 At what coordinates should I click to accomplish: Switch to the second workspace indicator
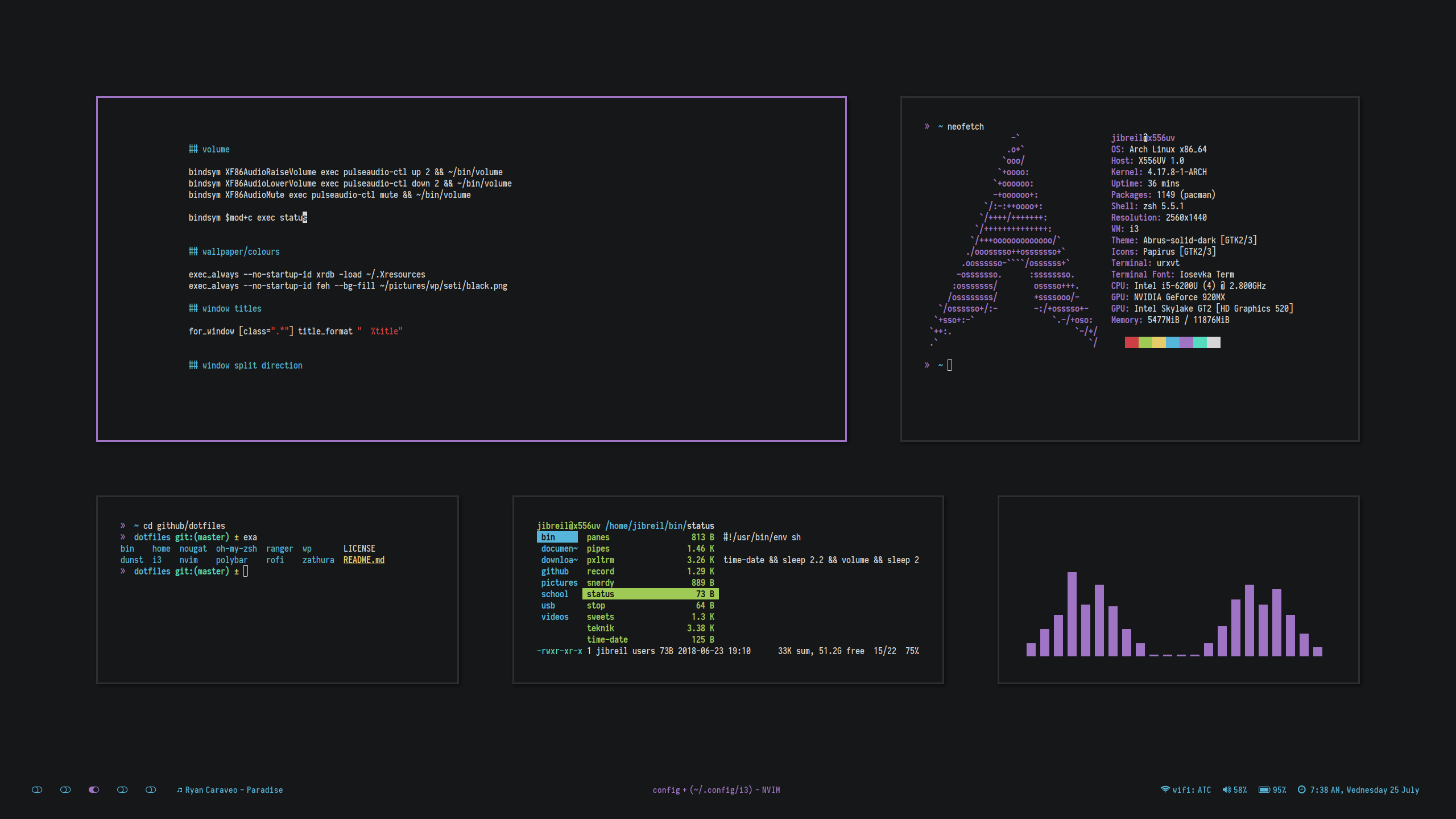[x=65, y=789]
